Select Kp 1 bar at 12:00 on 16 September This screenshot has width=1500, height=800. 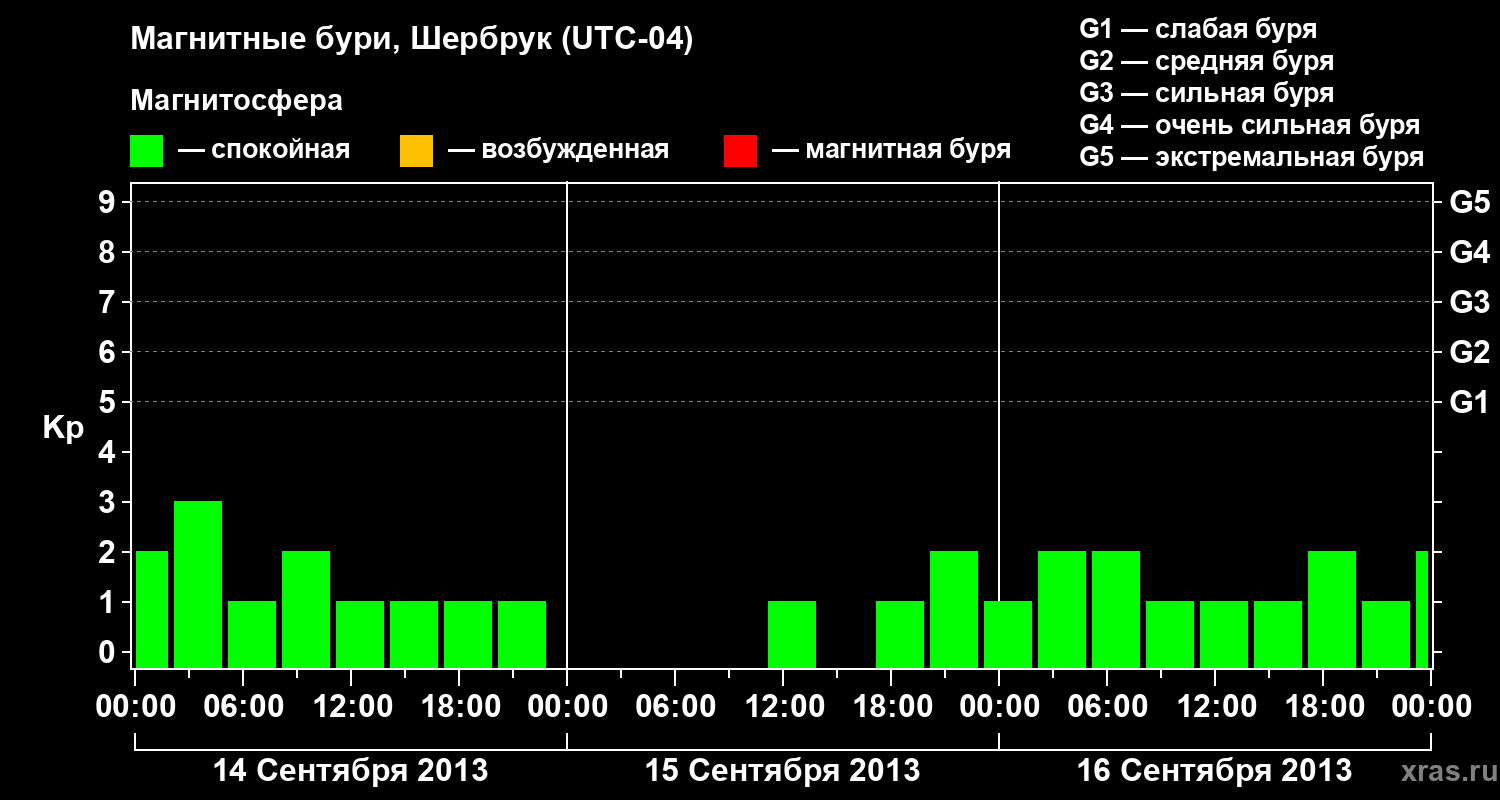(x=1224, y=634)
